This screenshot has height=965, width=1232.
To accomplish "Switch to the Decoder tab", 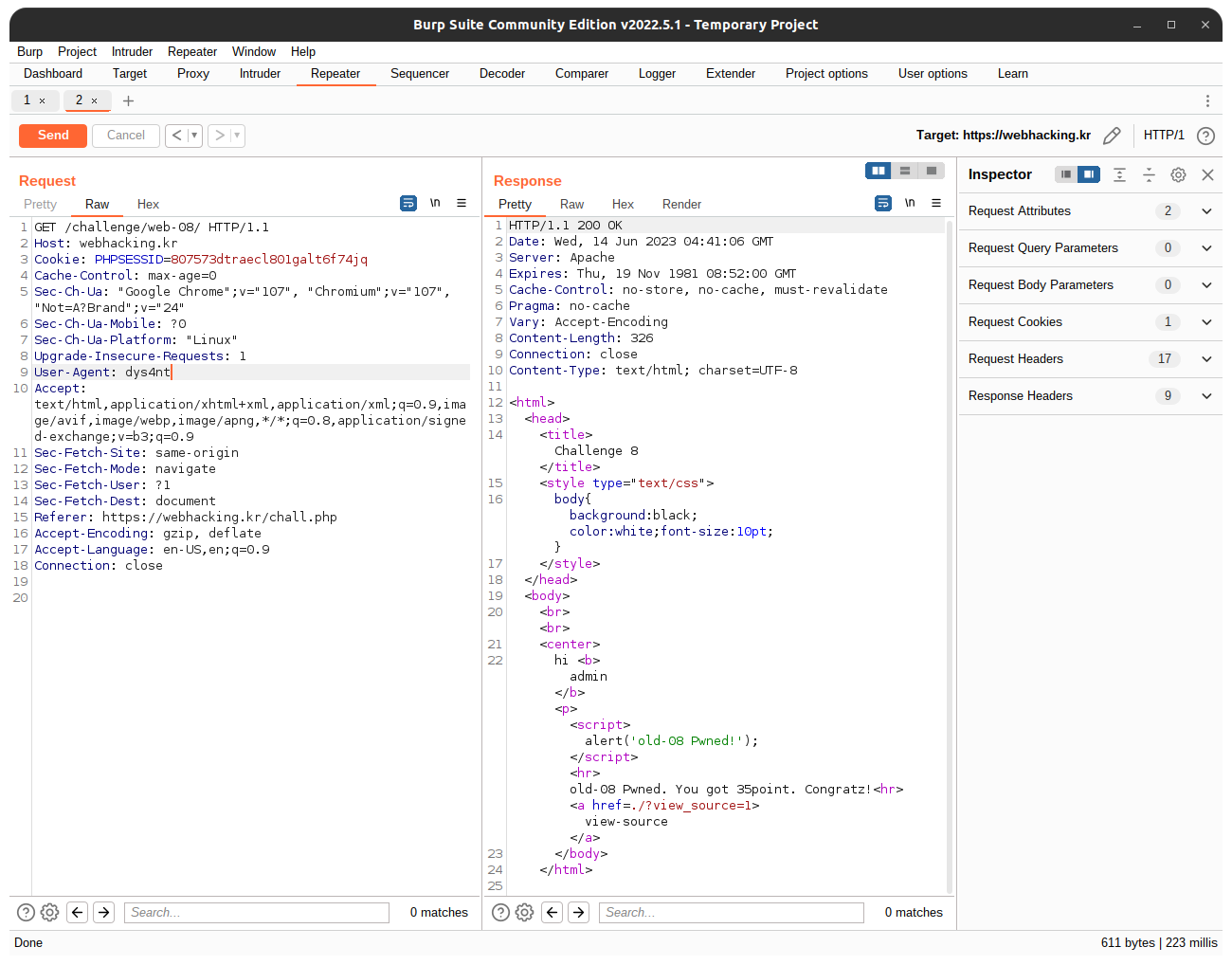I will (x=502, y=73).
